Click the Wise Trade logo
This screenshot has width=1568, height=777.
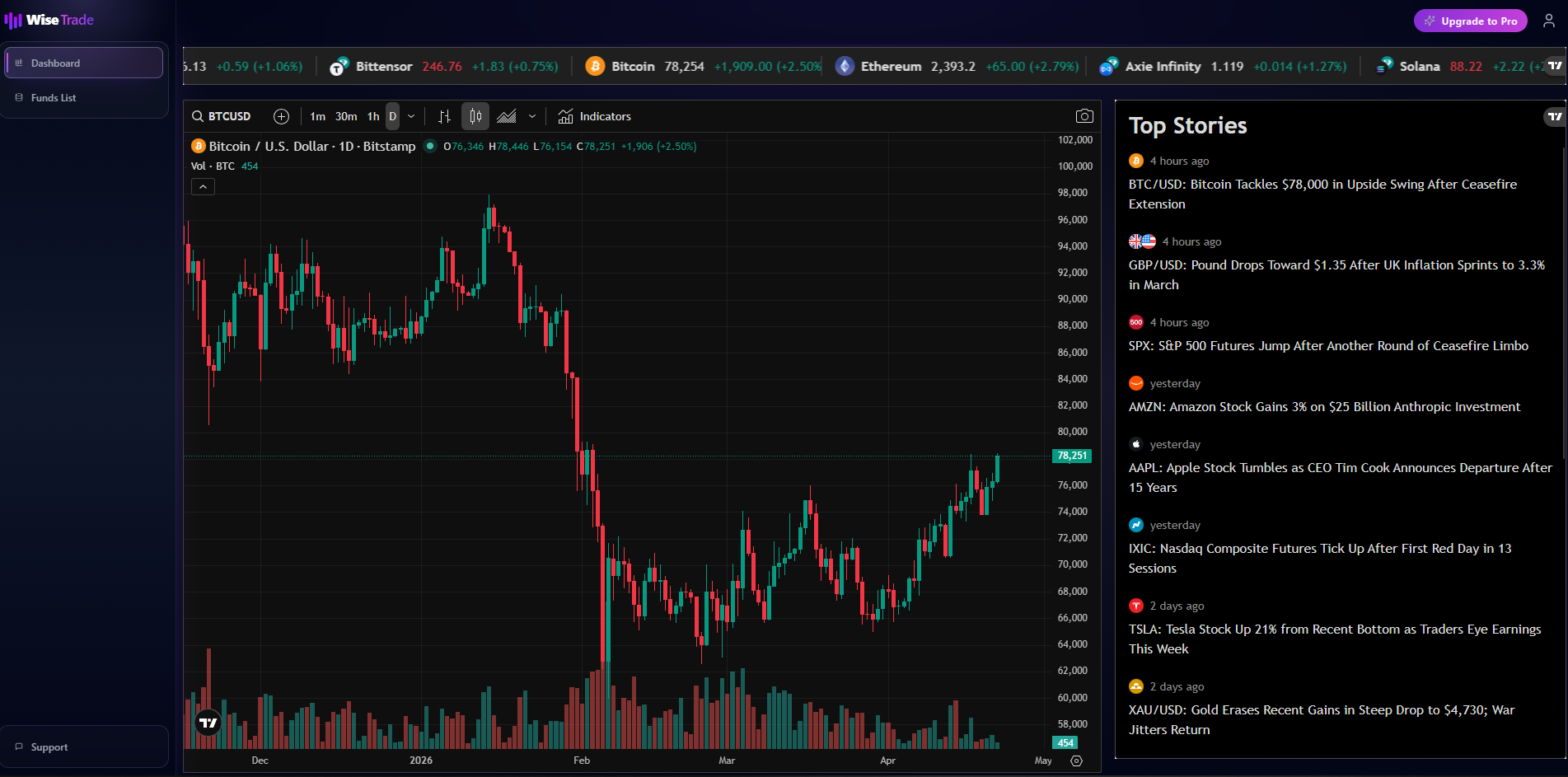click(x=49, y=20)
